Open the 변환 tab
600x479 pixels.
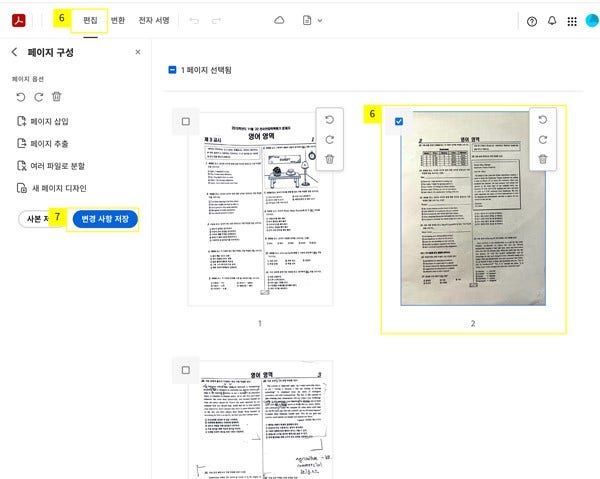(118, 20)
